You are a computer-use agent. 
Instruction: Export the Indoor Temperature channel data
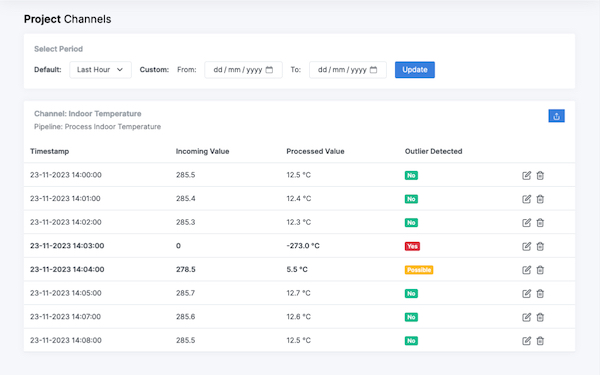pos(556,116)
